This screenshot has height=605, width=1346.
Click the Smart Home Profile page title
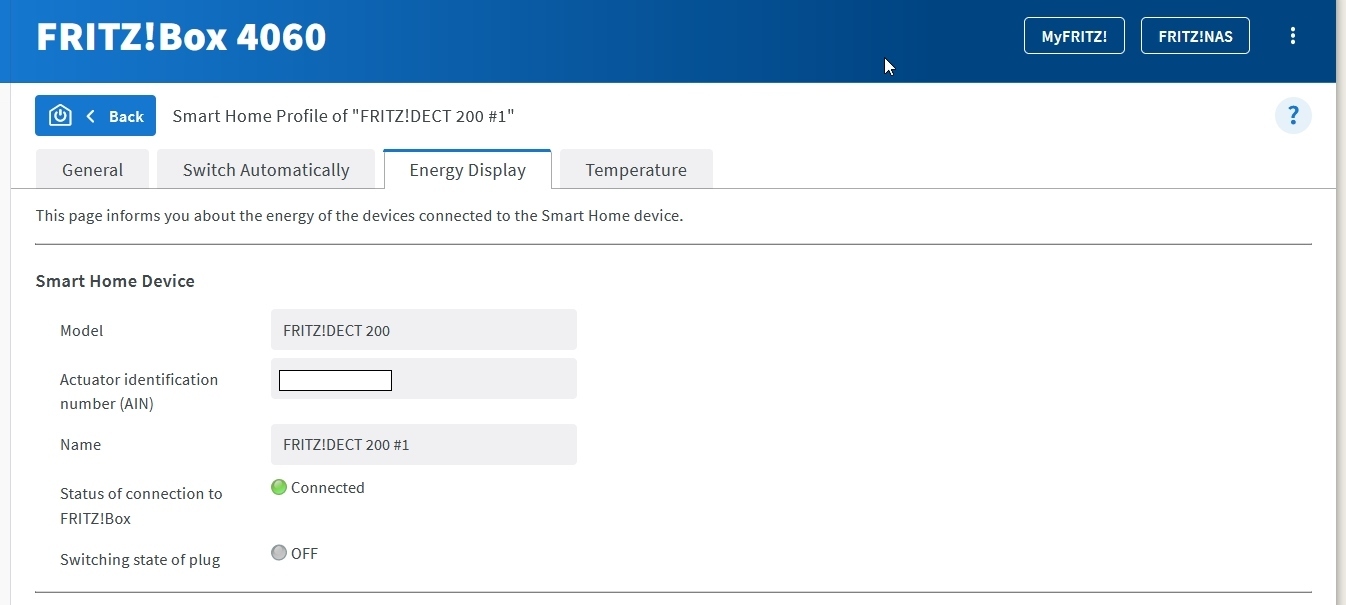coord(343,116)
